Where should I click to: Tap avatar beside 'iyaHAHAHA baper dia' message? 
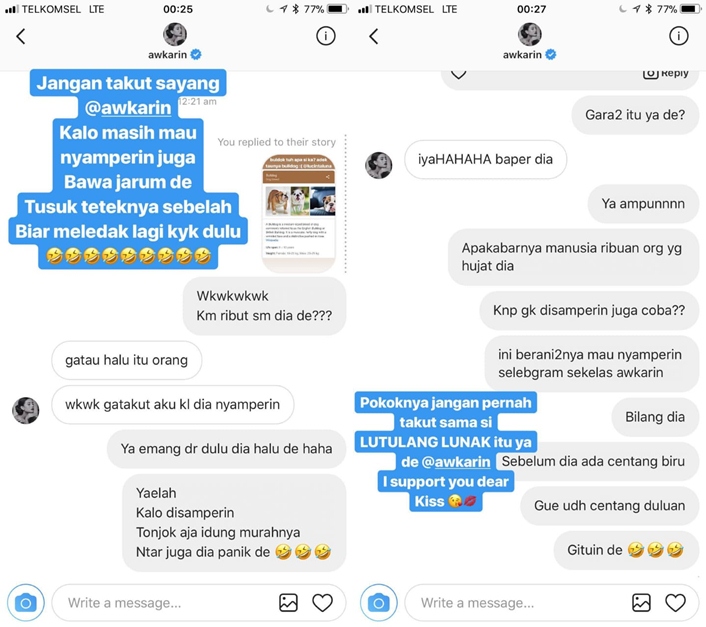tap(379, 165)
